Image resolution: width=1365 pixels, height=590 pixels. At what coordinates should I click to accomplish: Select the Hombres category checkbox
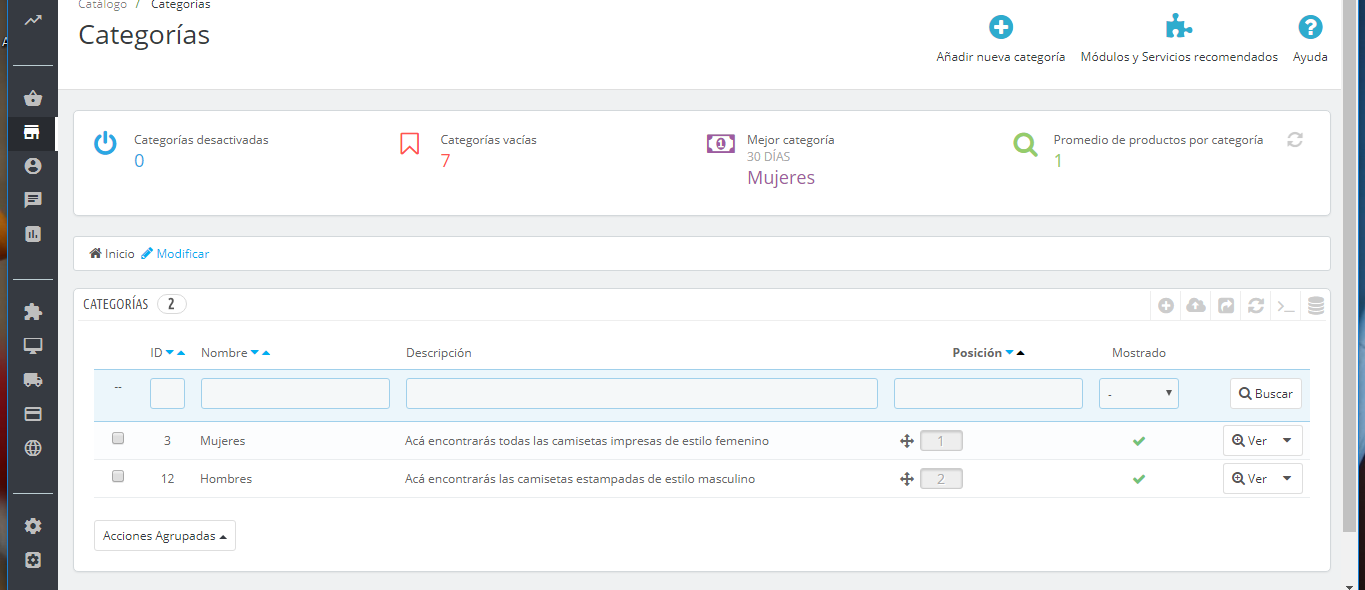(x=118, y=476)
